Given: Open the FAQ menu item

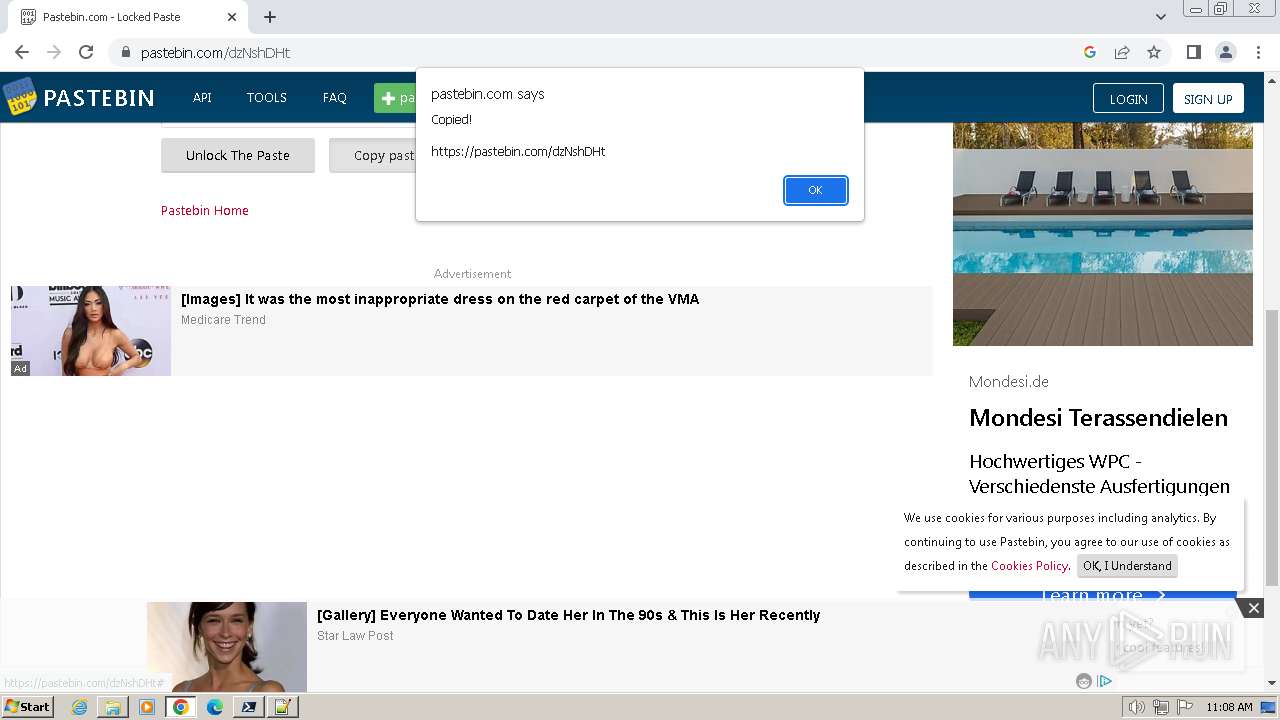Looking at the screenshot, I should click(x=335, y=98).
